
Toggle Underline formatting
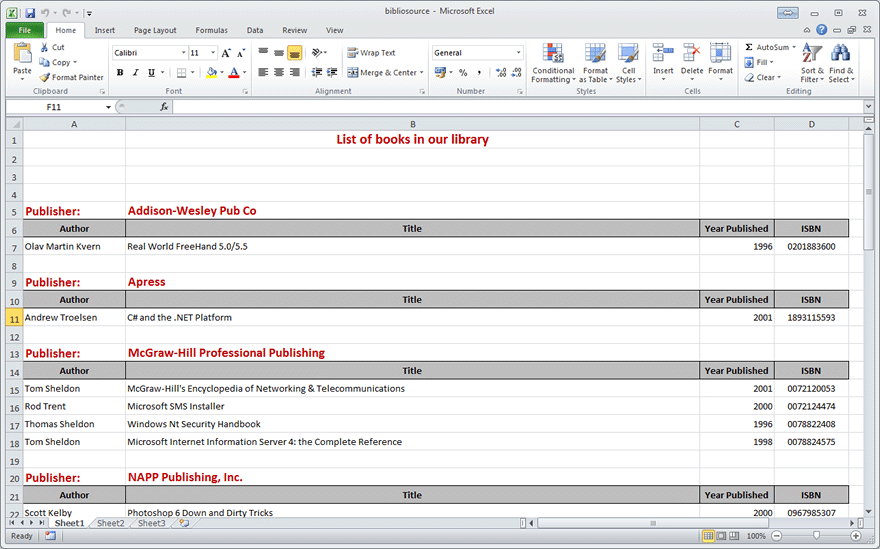pos(151,72)
